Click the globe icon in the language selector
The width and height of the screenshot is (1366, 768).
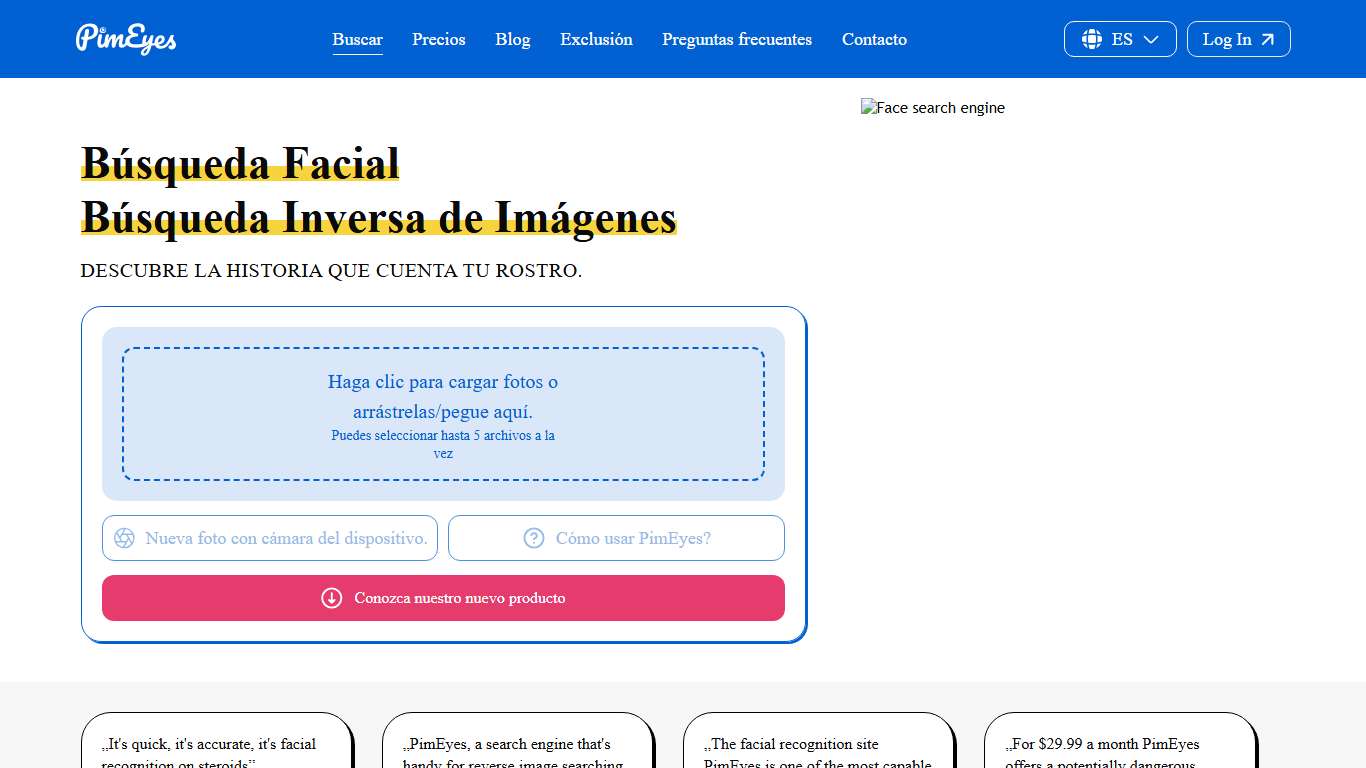coord(1093,39)
